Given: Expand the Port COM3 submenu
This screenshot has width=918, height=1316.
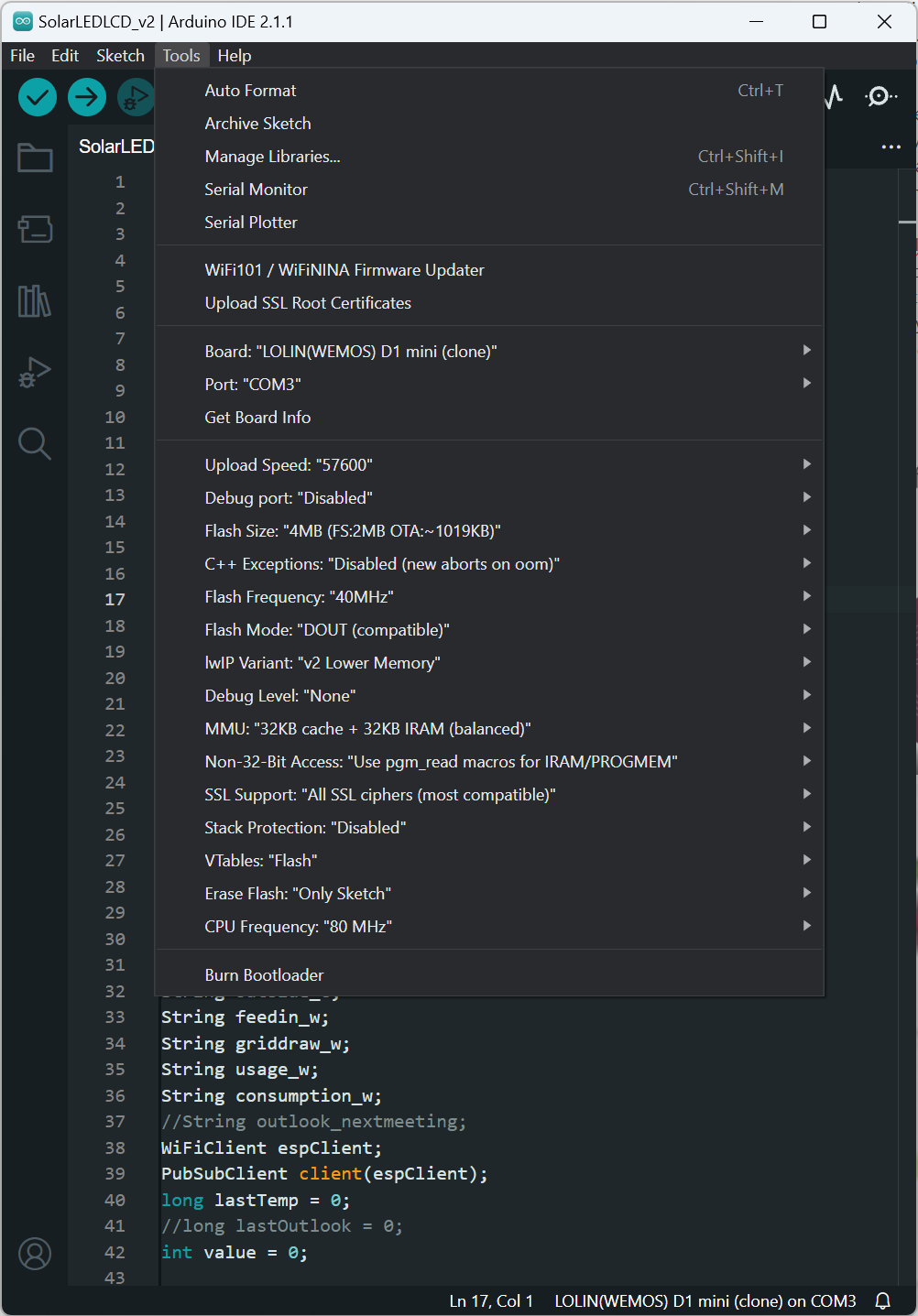Looking at the screenshot, I should (x=489, y=384).
